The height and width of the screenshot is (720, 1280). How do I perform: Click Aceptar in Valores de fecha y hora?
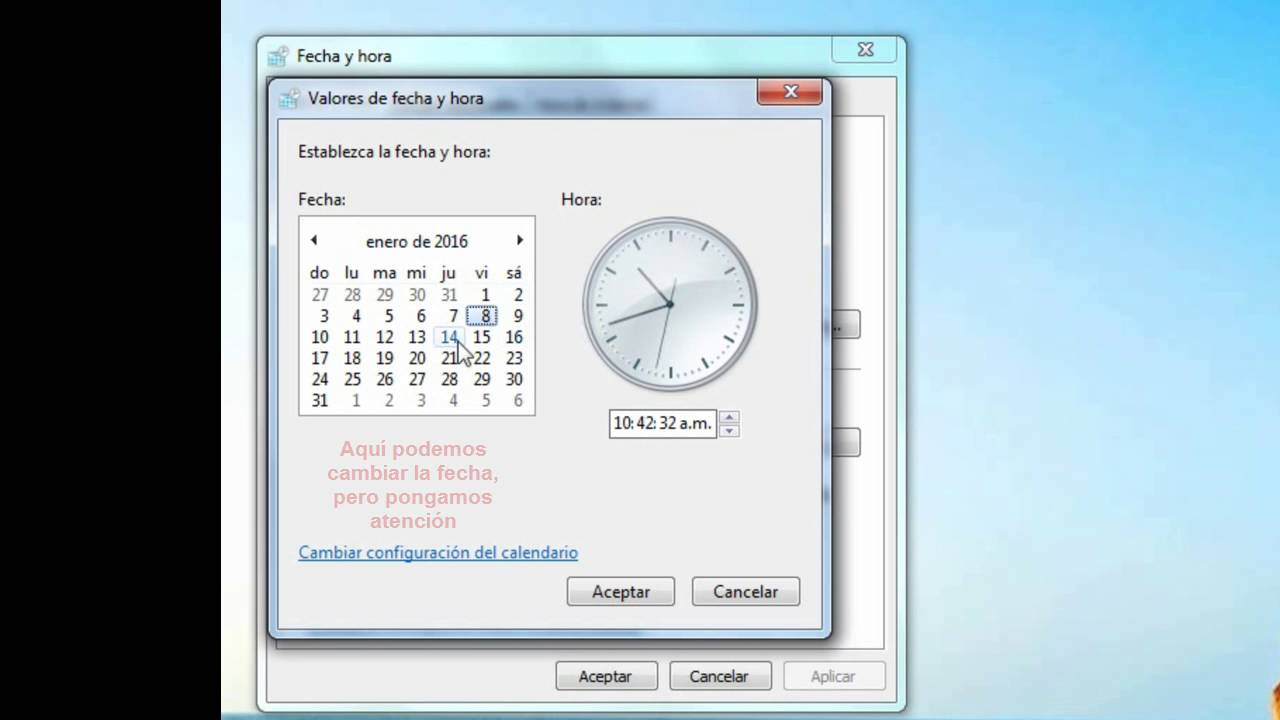pos(621,592)
